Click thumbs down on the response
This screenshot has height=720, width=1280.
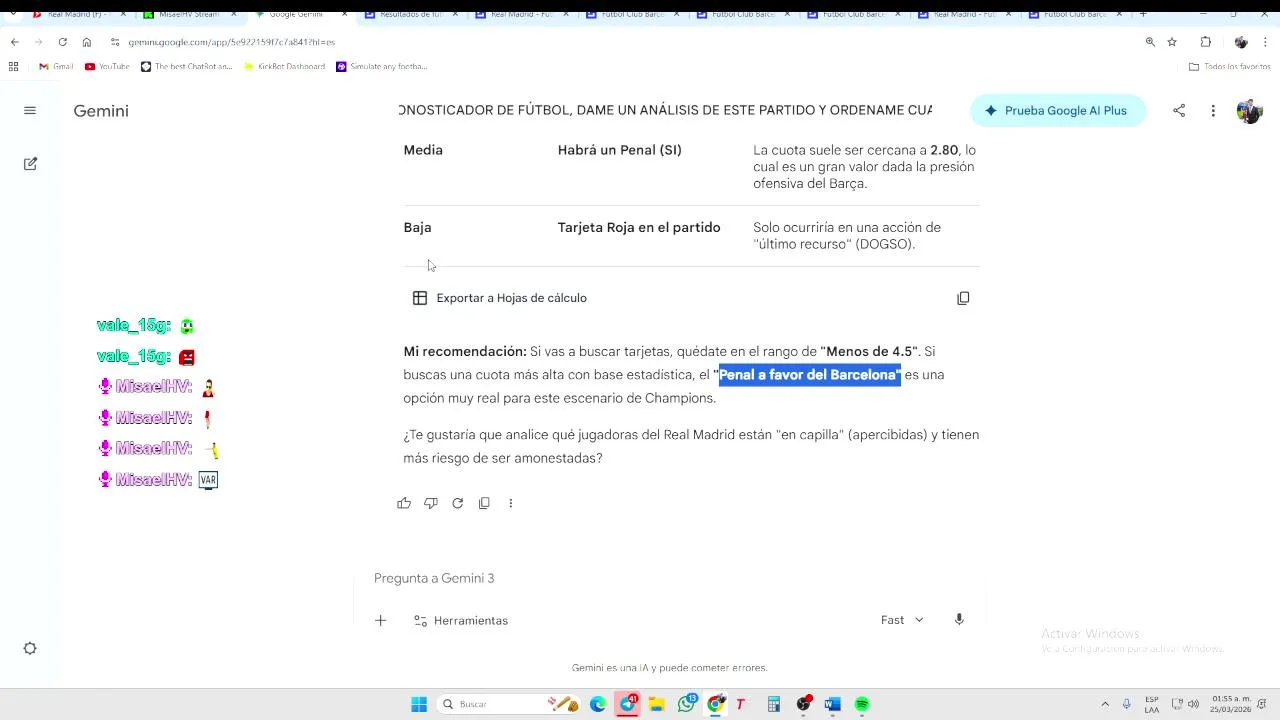tap(431, 503)
